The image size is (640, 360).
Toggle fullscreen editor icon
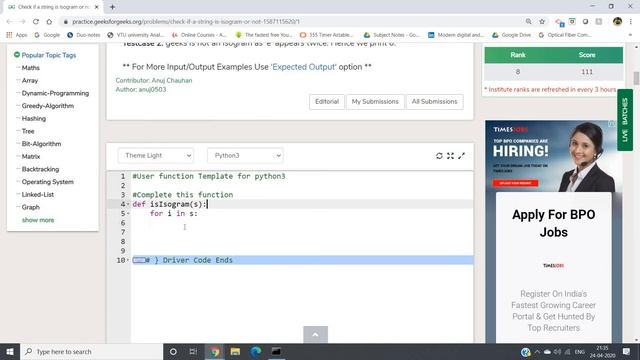(450, 156)
